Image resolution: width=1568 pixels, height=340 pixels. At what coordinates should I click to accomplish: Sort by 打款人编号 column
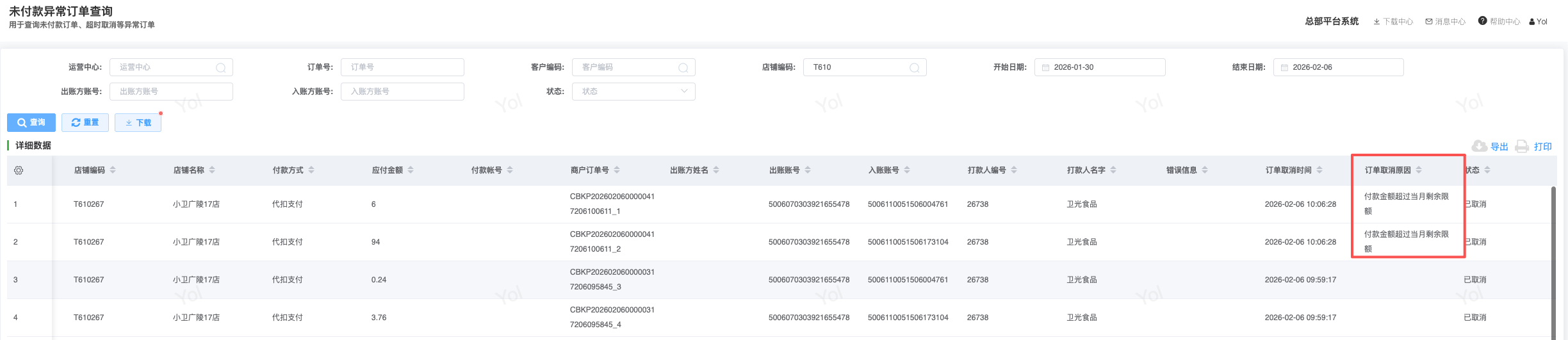click(x=1014, y=170)
